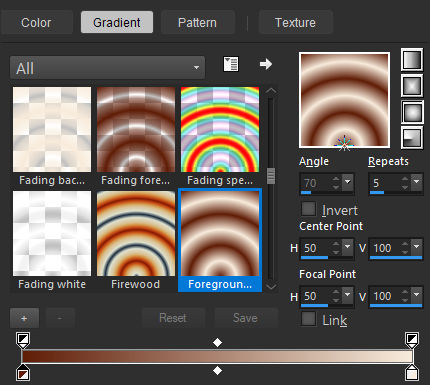The image size is (430, 385).
Task: Select the cream end color stop marker
Action: [x=412, y=373]
